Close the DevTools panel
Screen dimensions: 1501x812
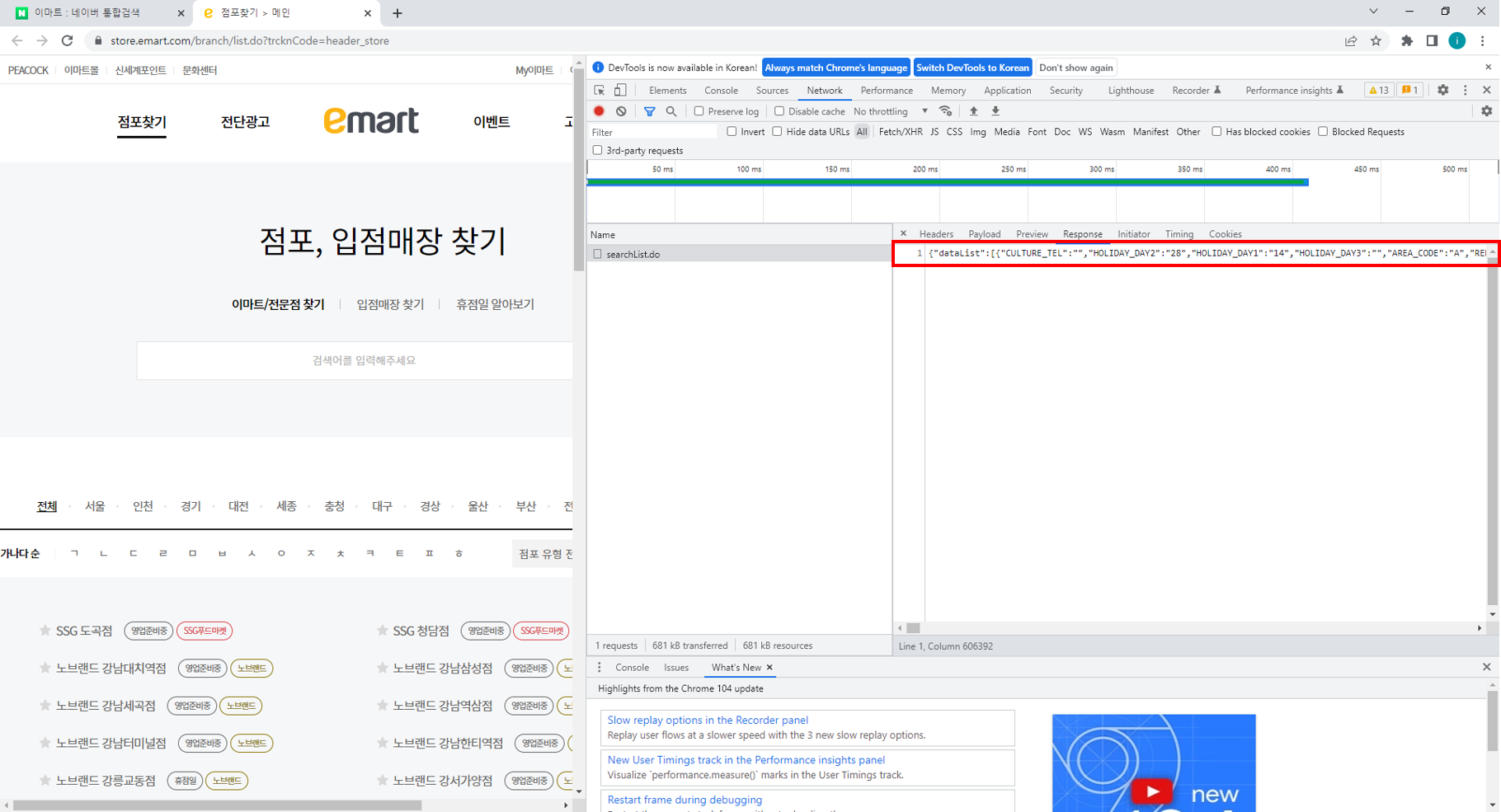tap(1486, 90)
